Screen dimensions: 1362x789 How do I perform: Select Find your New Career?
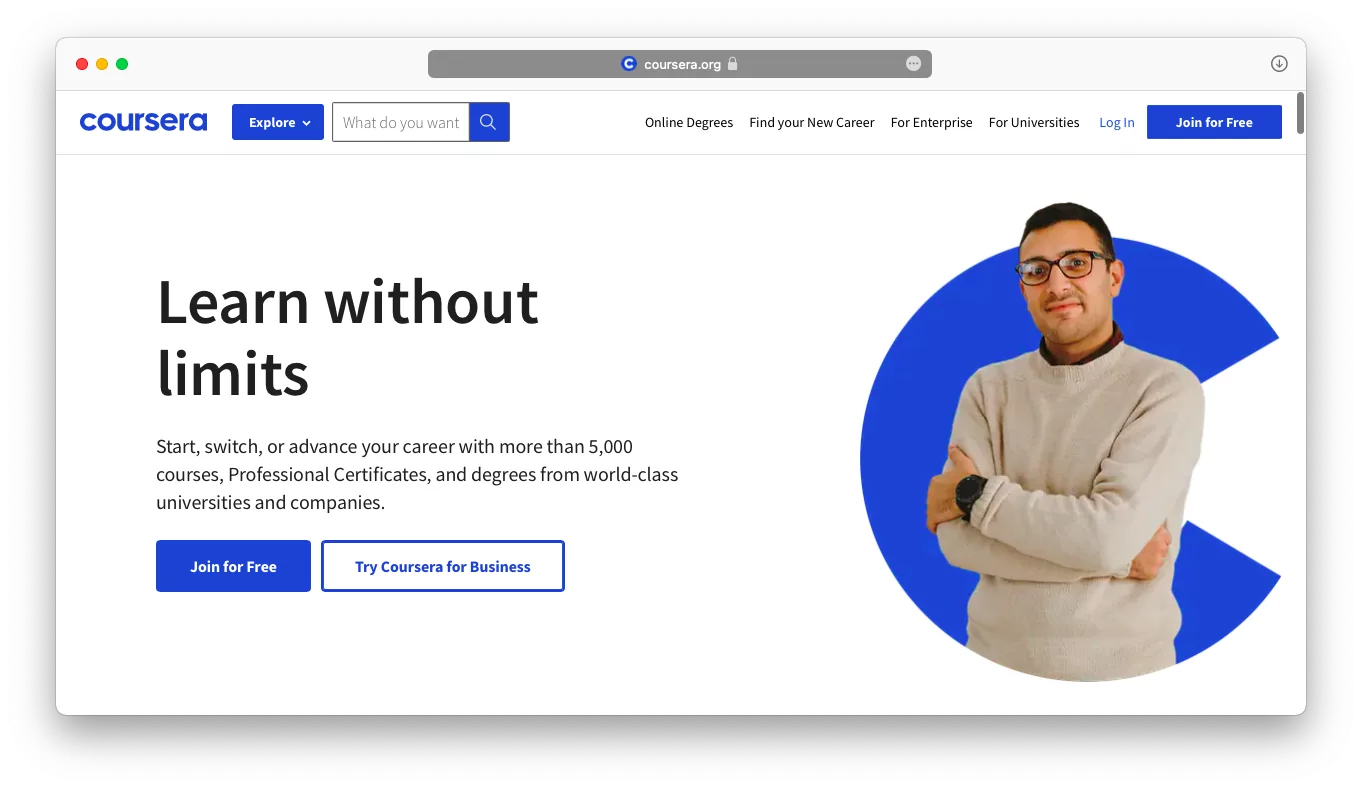tap(812, 123)
